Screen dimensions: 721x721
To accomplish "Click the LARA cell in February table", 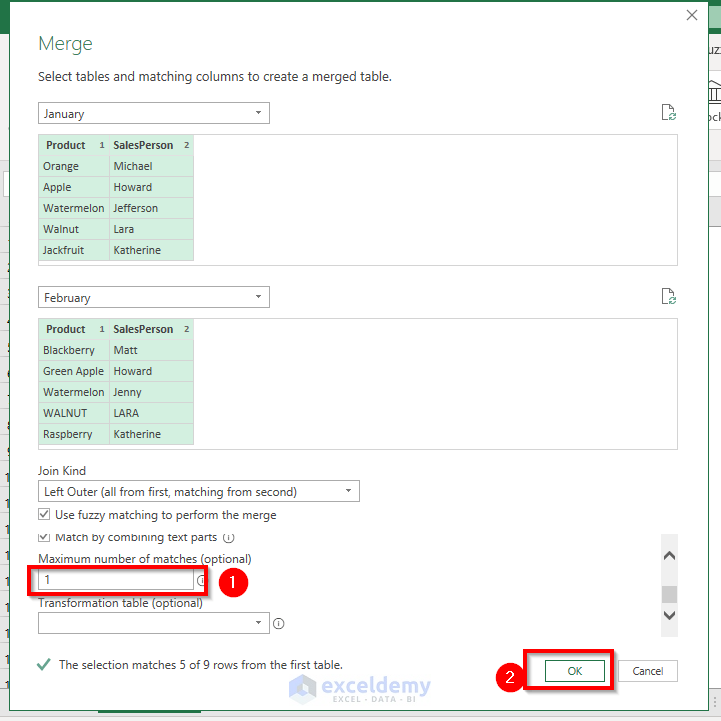I will pos(151,413).
